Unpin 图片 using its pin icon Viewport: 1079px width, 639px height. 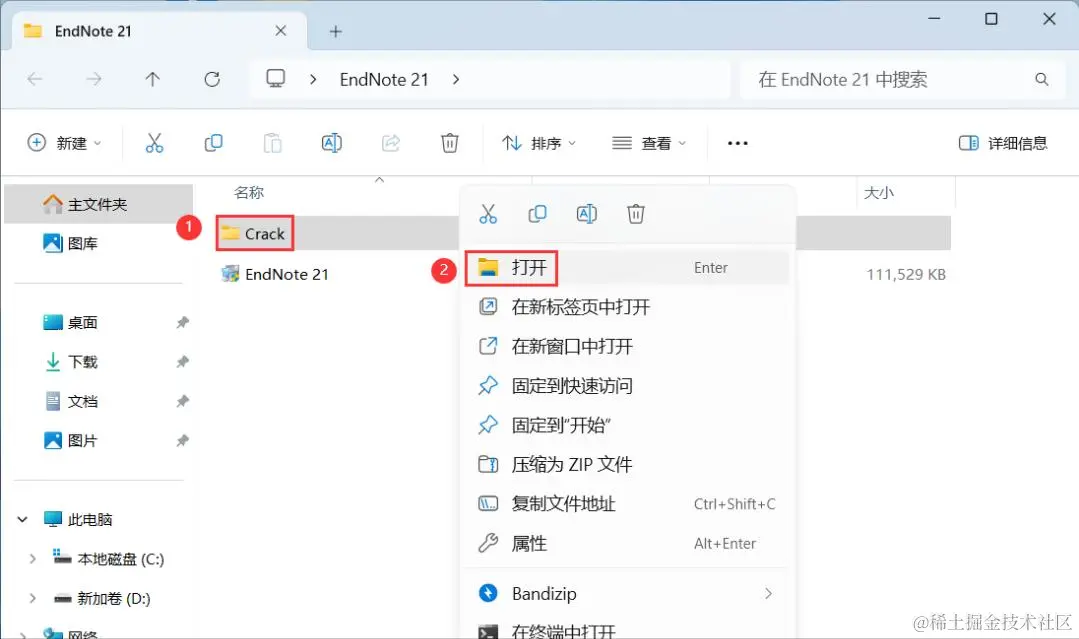point(182,440)
